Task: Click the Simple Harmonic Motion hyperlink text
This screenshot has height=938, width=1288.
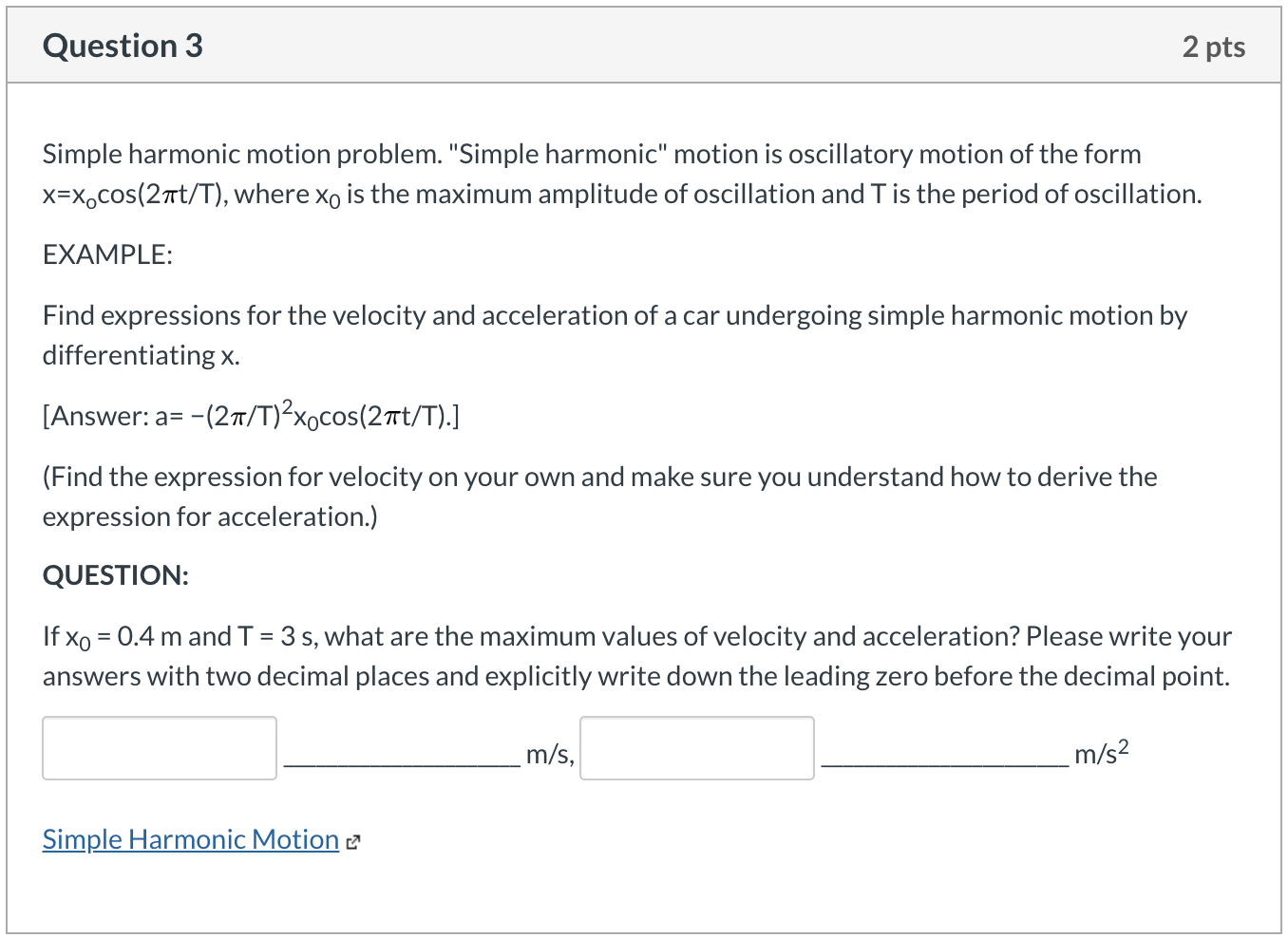Action: point(189,839)
